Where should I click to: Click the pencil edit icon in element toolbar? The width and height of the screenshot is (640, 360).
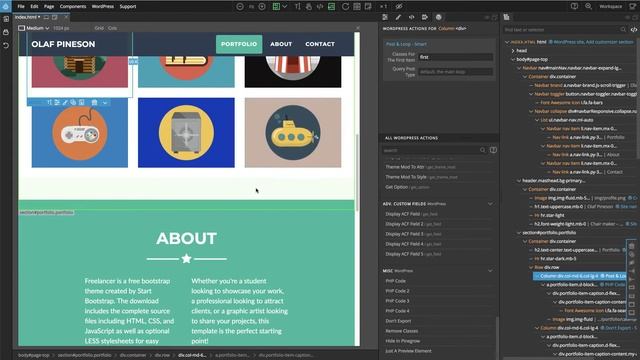click(65, 102)
